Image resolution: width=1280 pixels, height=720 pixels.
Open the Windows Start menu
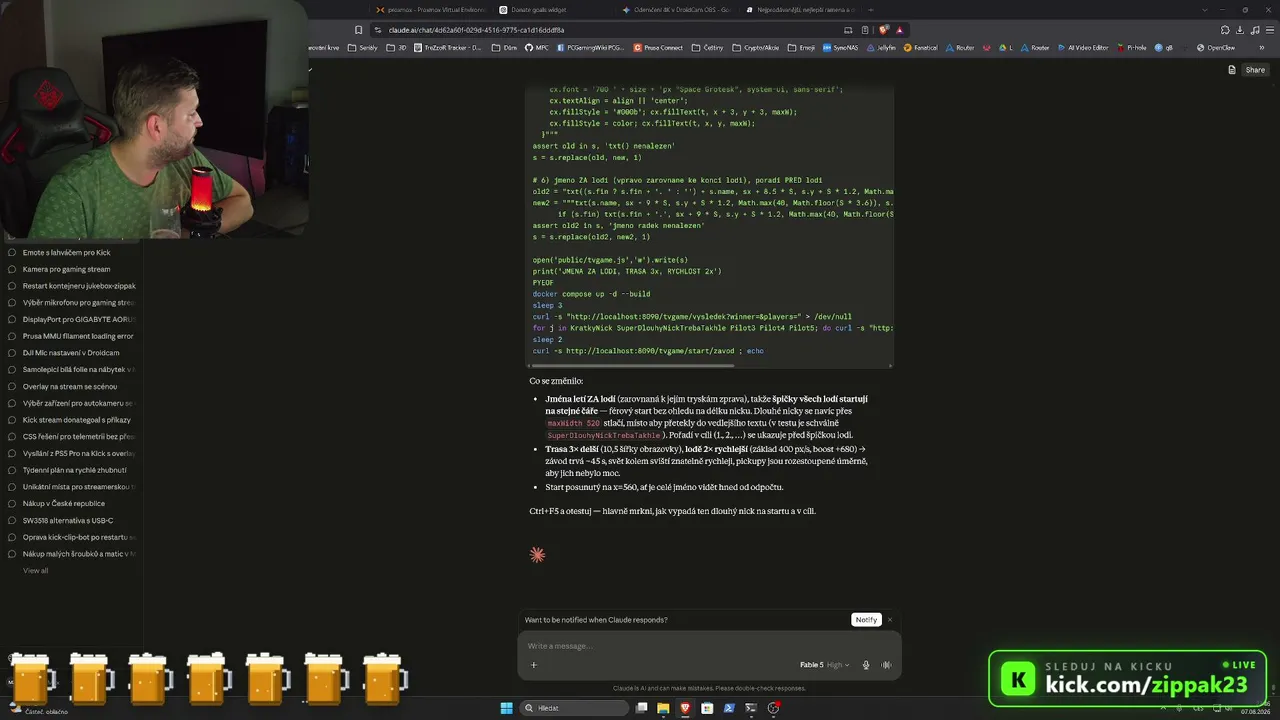506,708
